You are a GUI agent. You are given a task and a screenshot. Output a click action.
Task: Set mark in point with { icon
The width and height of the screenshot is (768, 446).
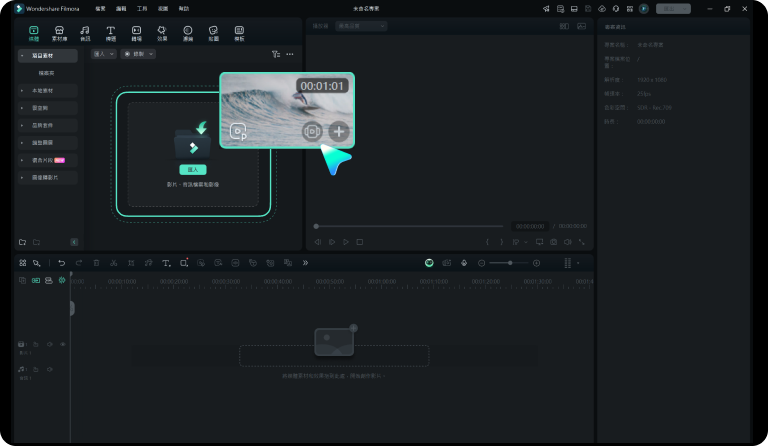point(487,242)
